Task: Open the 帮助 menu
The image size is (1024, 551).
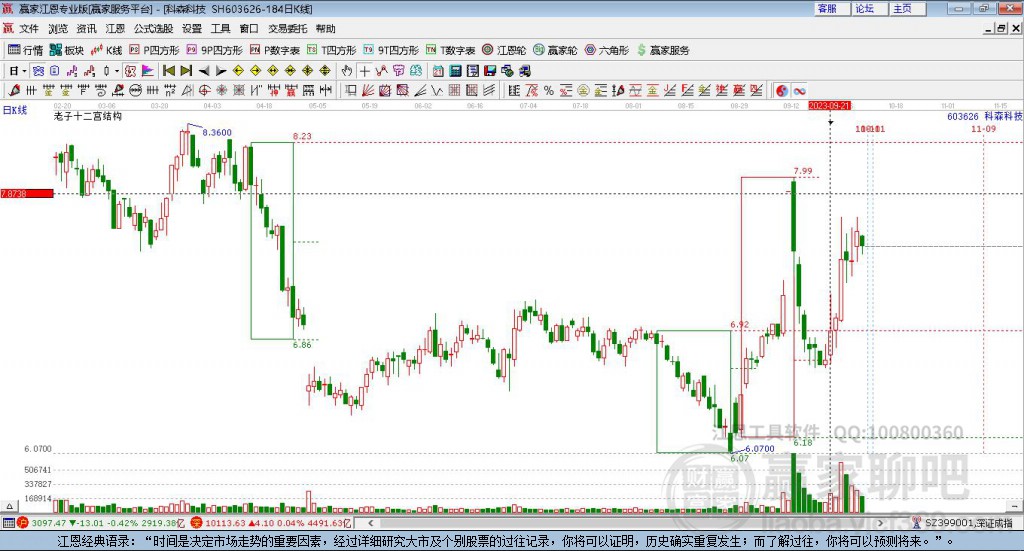Action: click(325, 29)
